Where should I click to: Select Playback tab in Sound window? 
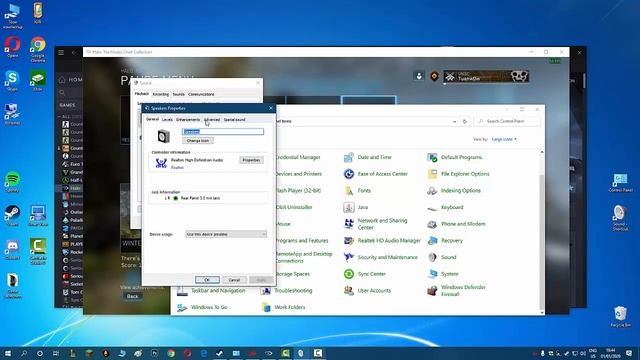(x=142, y=94)
